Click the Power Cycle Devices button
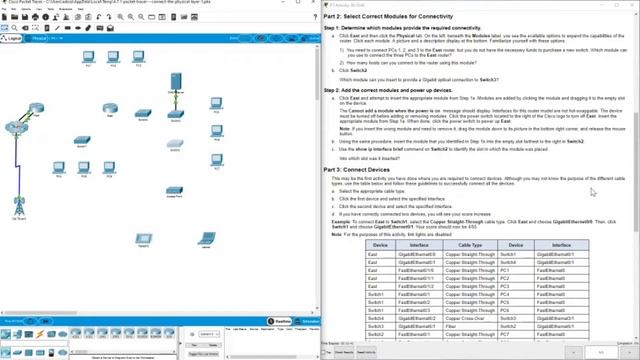 [x=31, y=321]
